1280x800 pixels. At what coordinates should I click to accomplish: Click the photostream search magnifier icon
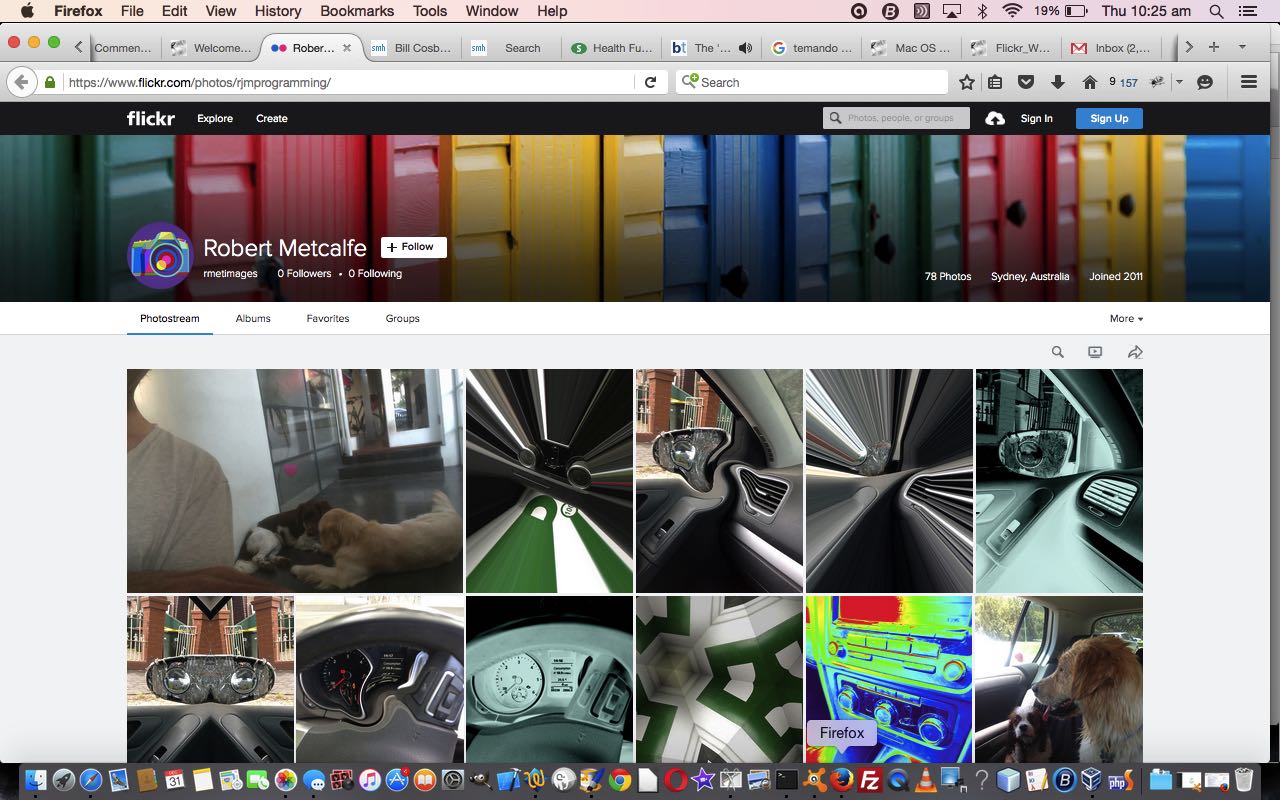(1057, 352)
